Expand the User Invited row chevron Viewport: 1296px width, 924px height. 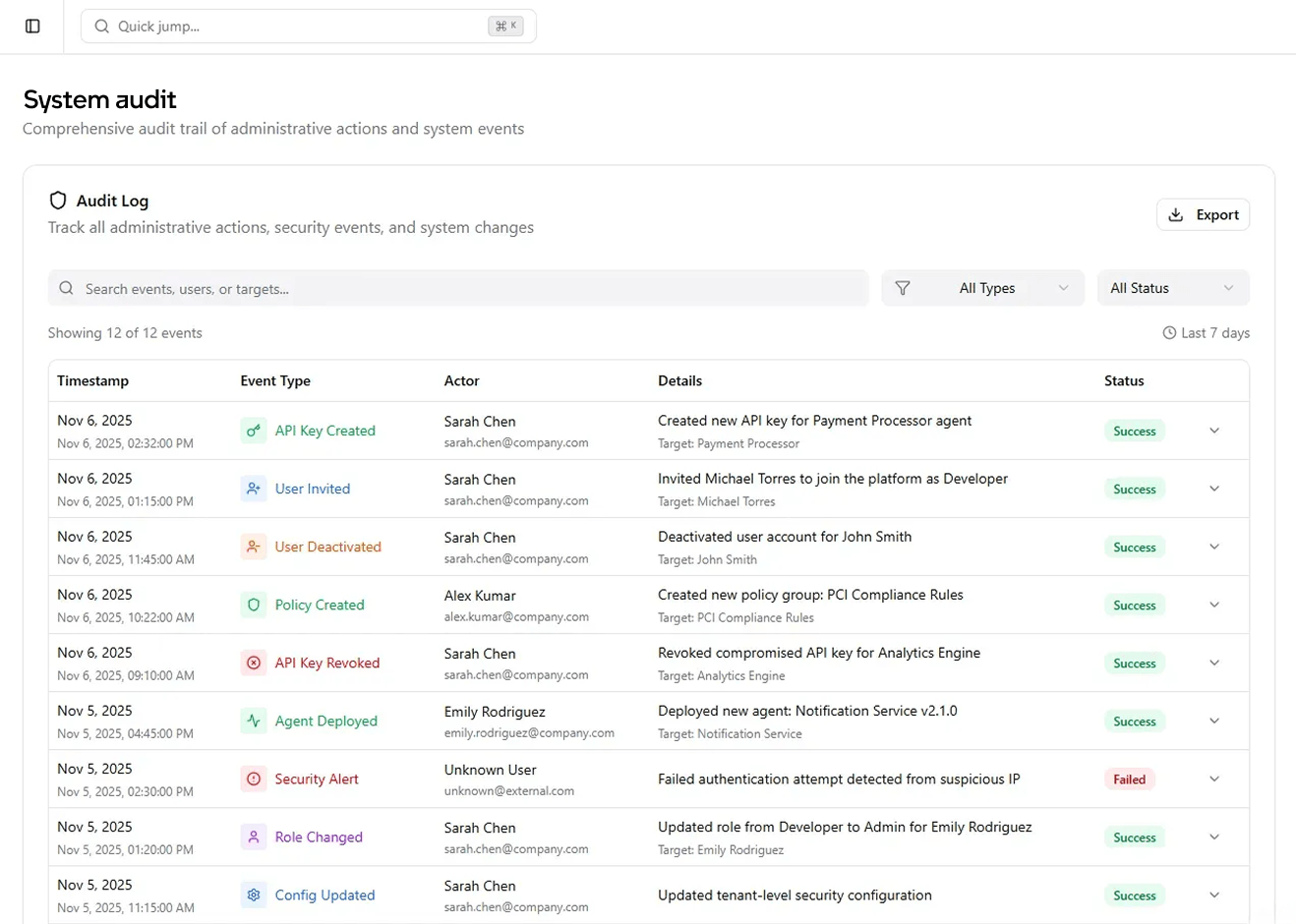click(1214, 489)
